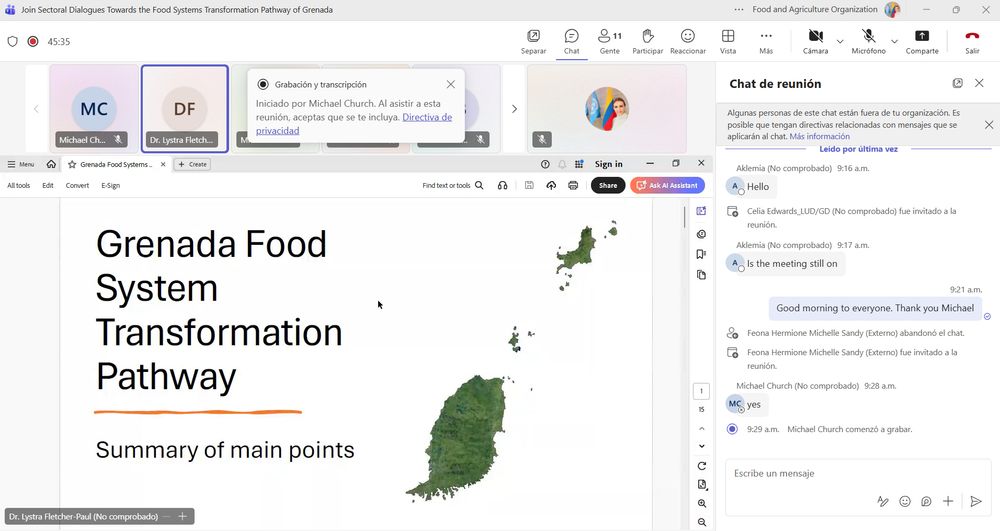Click the rotate view icon

coord(702,466)
